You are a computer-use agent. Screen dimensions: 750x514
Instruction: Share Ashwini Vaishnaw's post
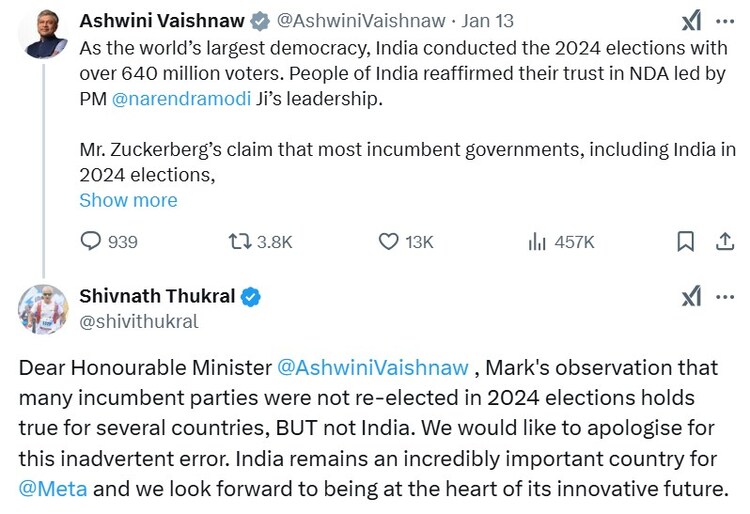point(725,241)
